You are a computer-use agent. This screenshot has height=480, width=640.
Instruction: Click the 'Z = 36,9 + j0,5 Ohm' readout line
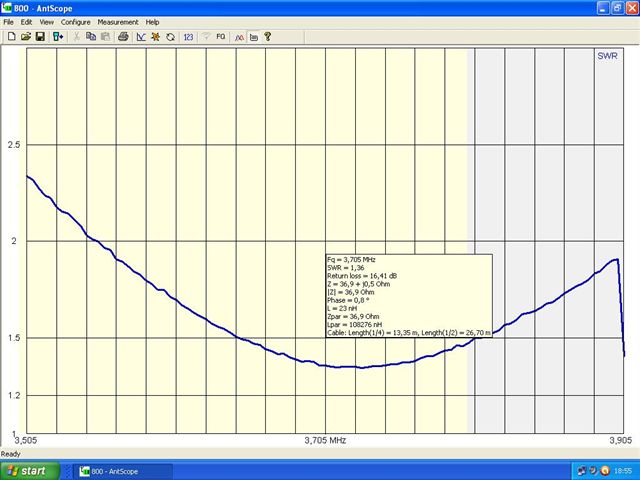pyautogui.click(x=358, y=284)
